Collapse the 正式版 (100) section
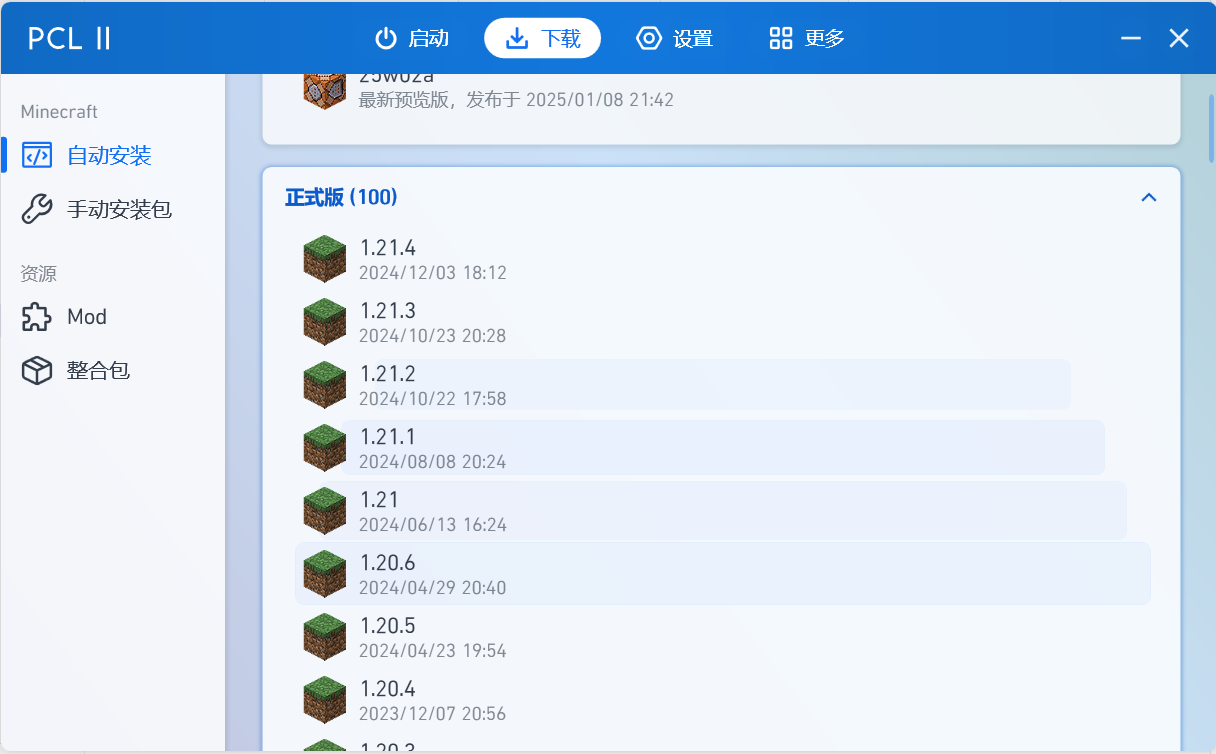 point(1148,197)
